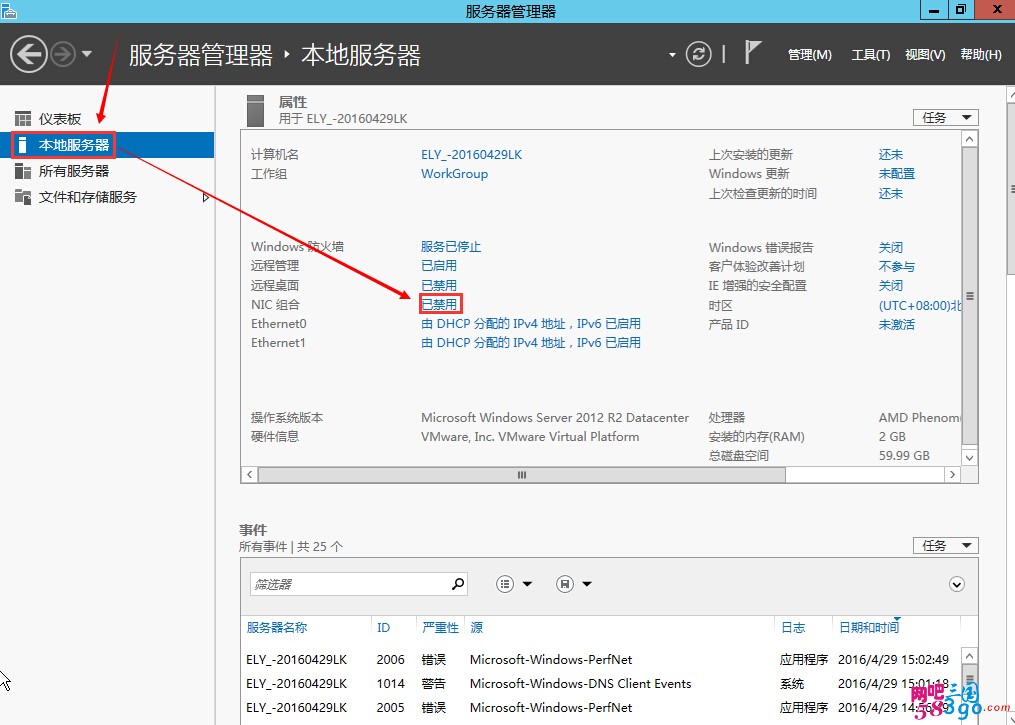Image resolution: width=1015 pixels, height=725 pixels.
Task: Sort events by 服务器名称 column
Action: click(x=276, y=627)
